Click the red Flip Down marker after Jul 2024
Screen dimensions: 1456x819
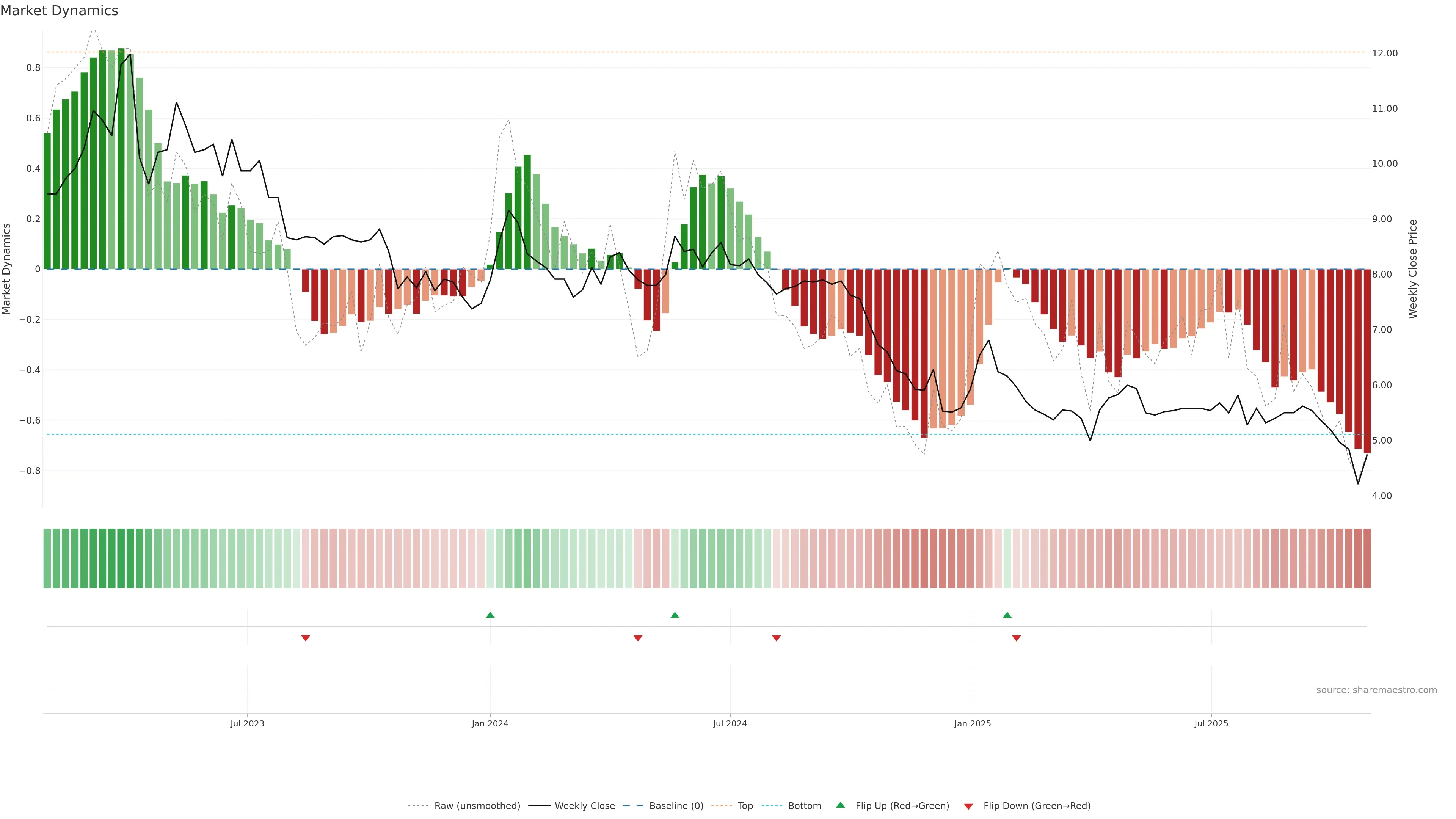776,638
